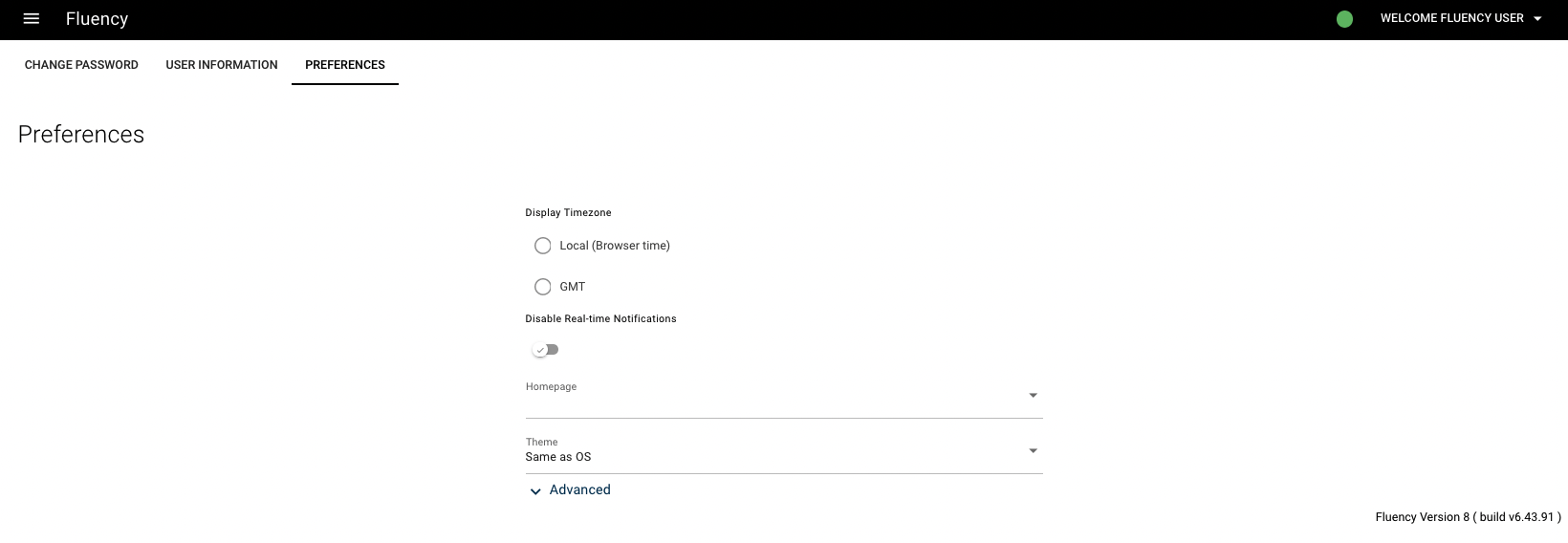1568x543 pixels.
Task: Open the hamburger navigation menu
Action: pyautogui.click(x=31, y=19)
